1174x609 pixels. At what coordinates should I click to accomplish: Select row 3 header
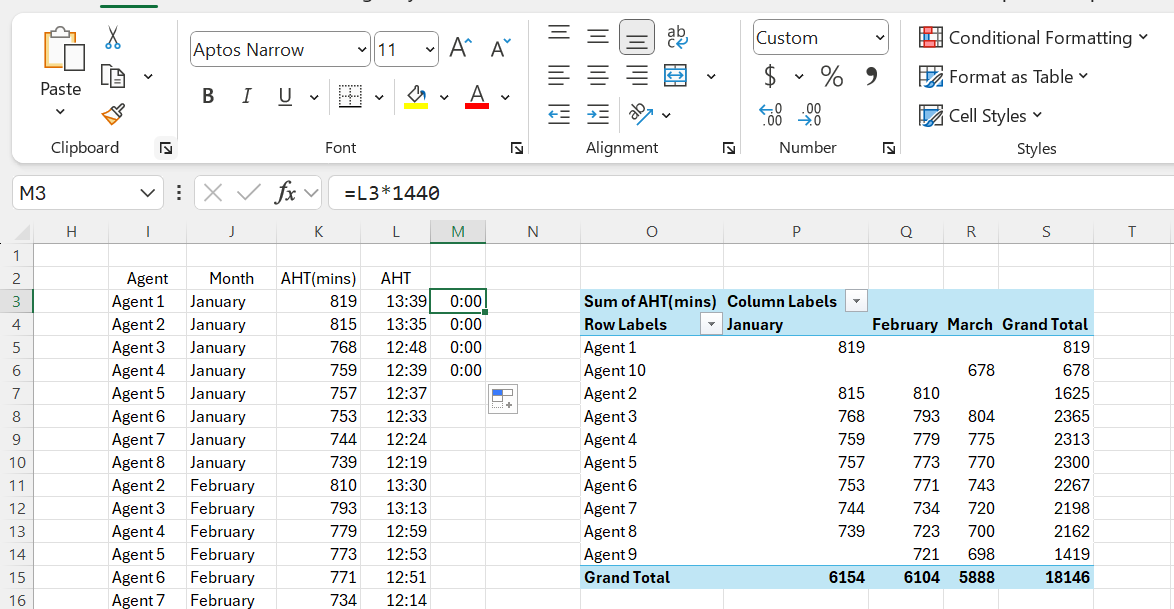tap(17, 301)
